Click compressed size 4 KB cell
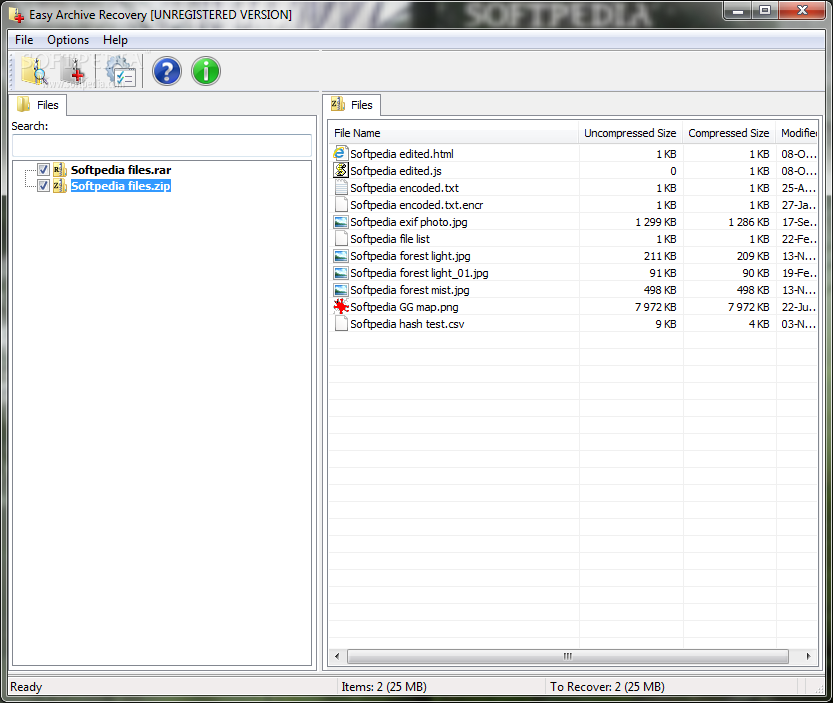This screenshot has width=833, height=703. tap(759, 324)
